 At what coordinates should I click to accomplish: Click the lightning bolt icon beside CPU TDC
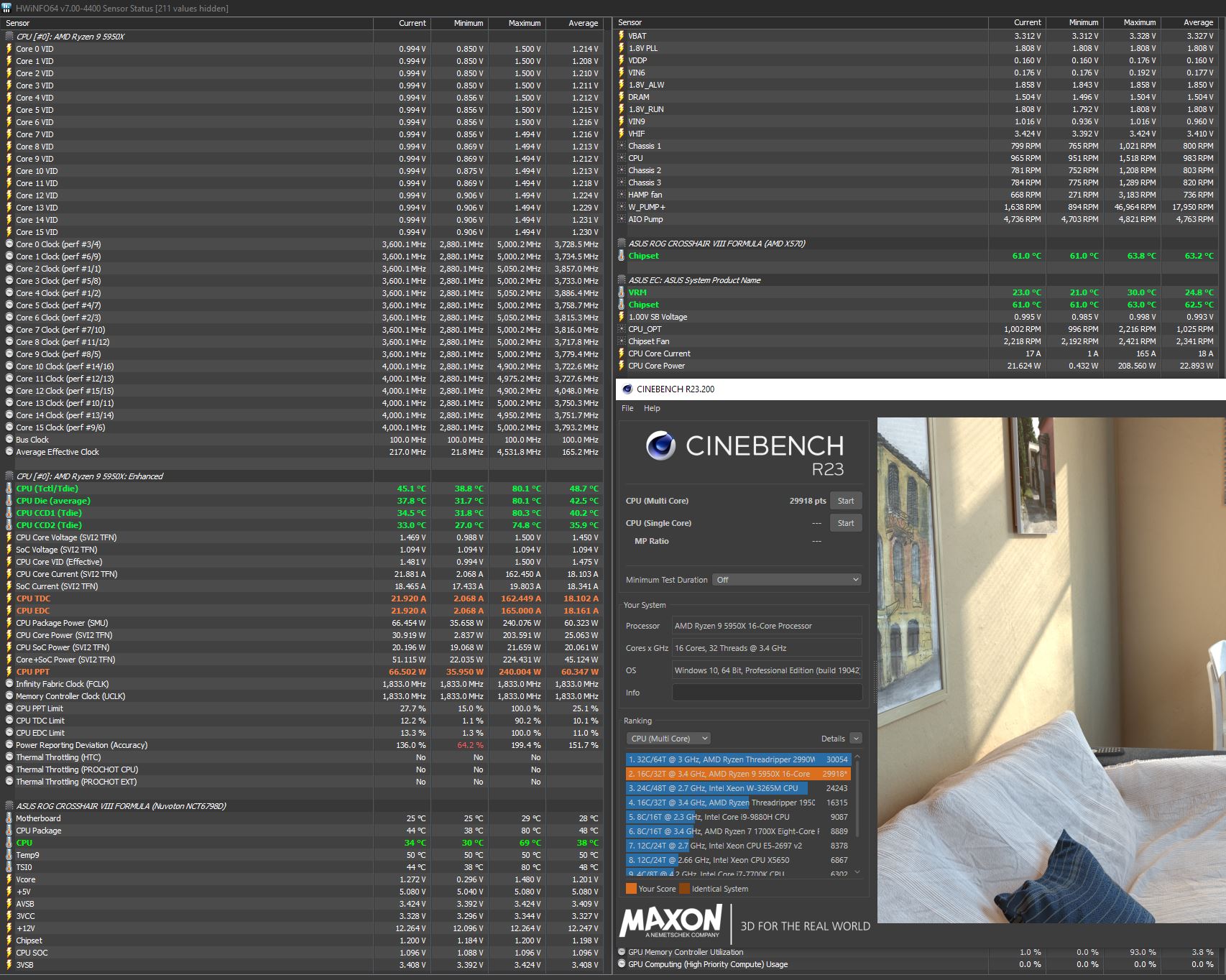coord(9,598)
